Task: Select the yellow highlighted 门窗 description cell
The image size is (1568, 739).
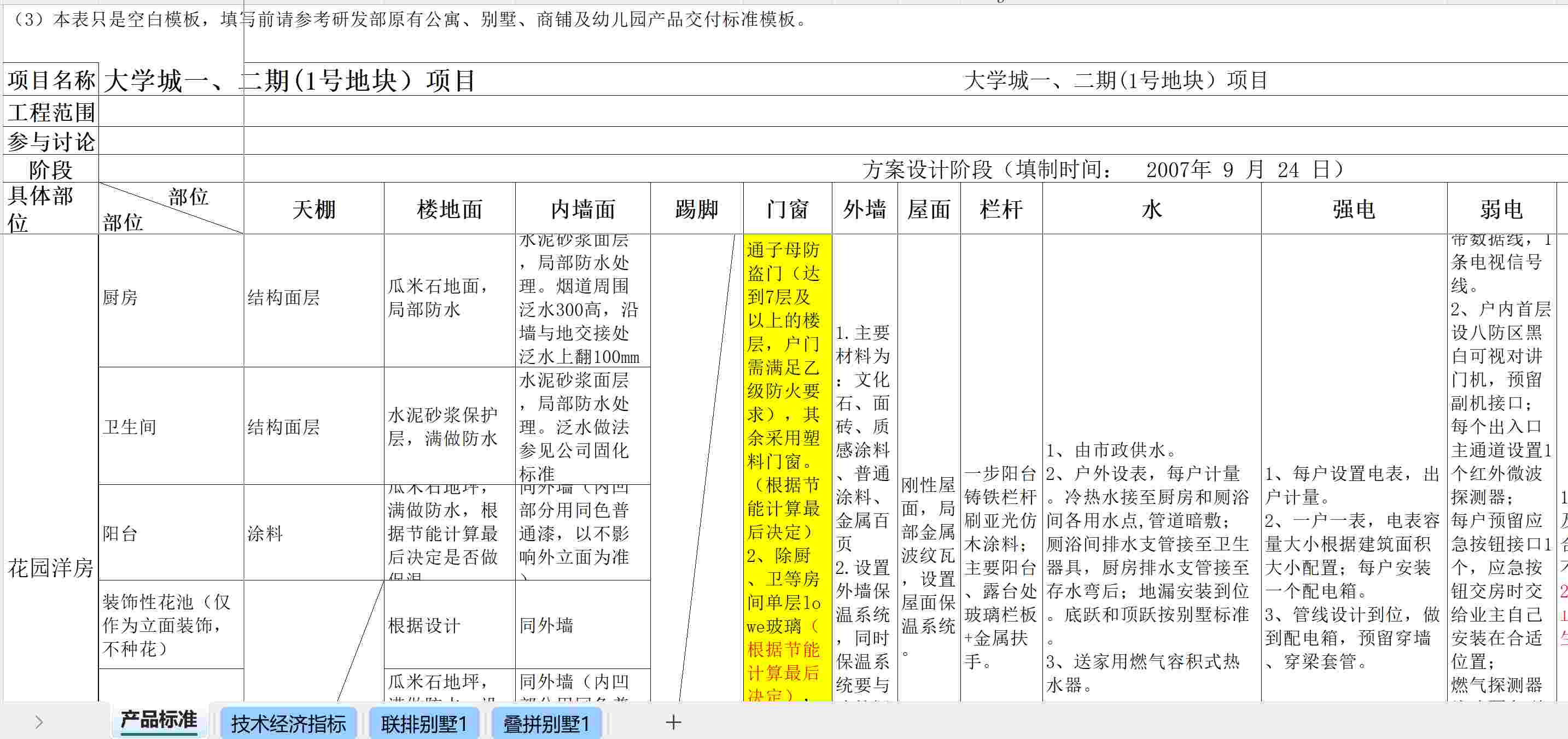Action: (786, 468)
